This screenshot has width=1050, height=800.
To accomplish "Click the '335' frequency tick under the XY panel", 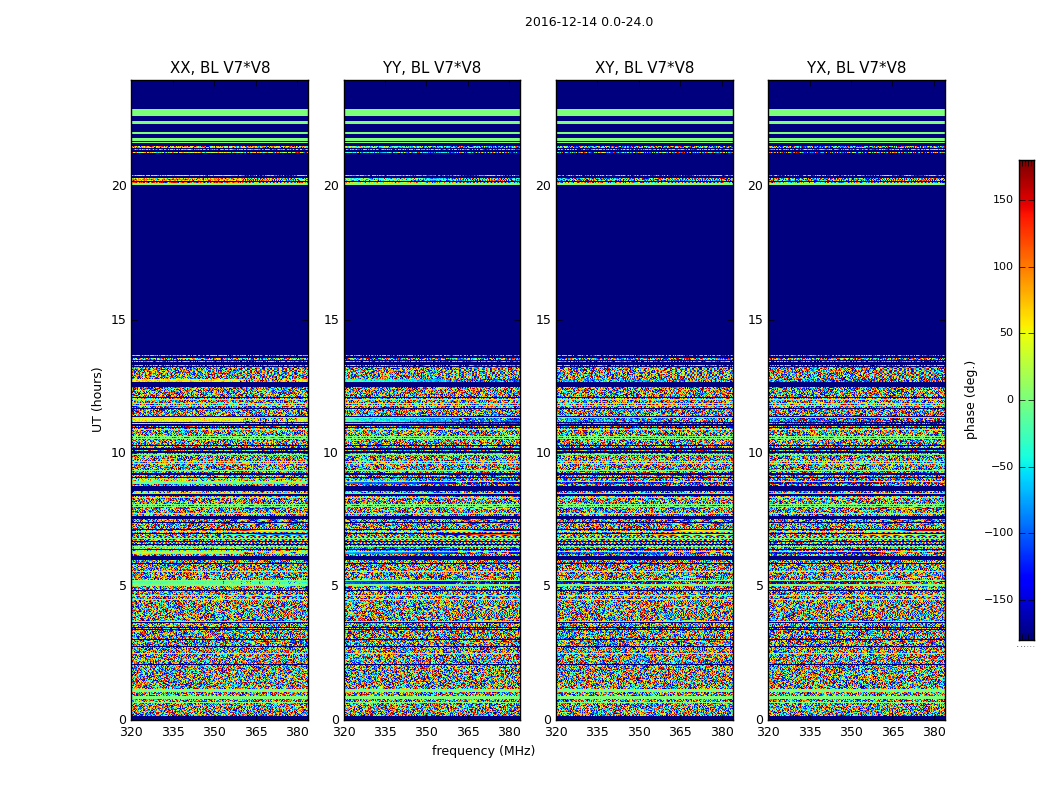I will (x=597, y=732).
